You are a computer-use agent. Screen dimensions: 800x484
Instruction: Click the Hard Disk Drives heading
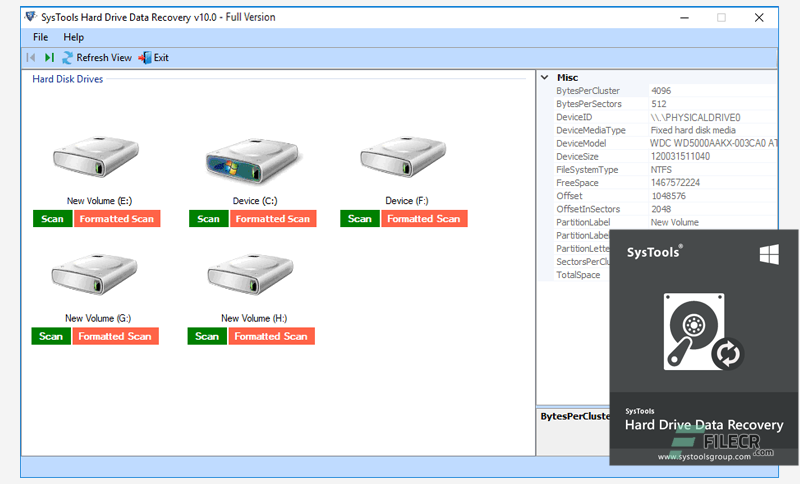coord(68,79)
